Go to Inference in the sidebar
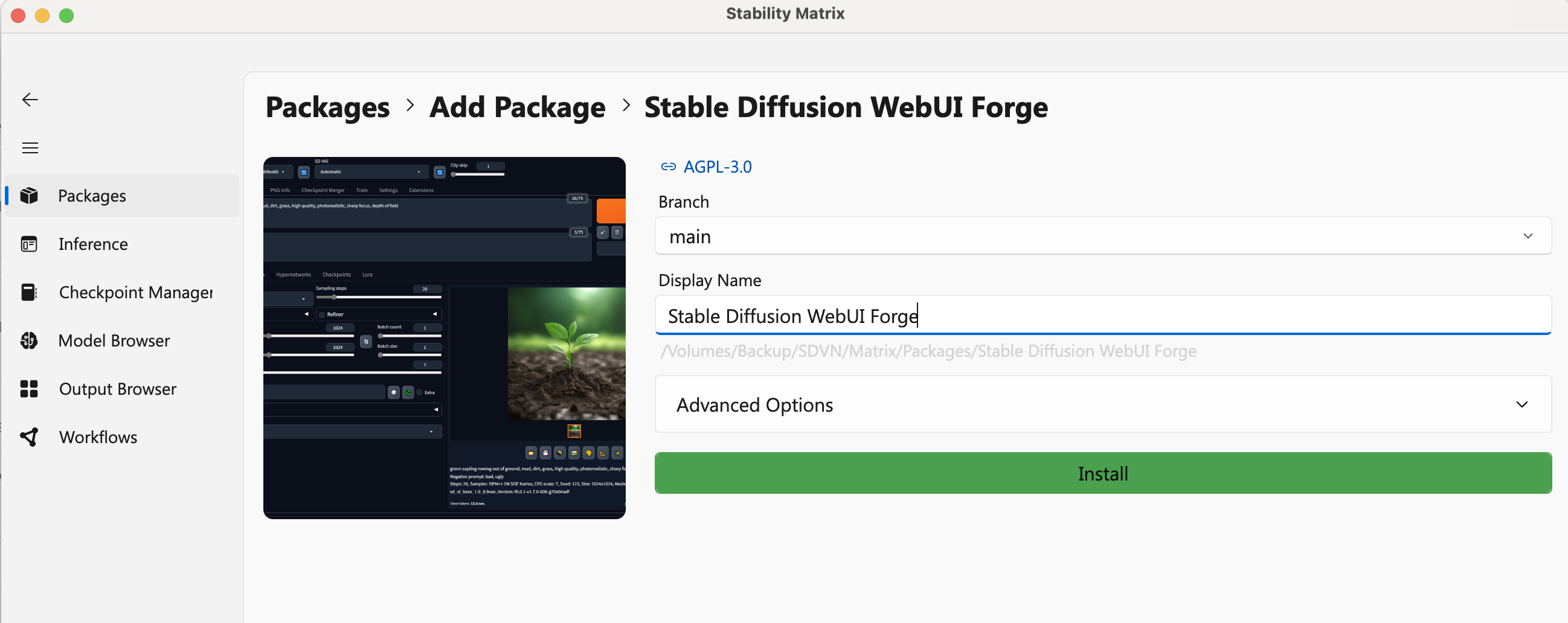This screenshot has height=623, width=1568. pyautogui.click(x=93, y=244)
